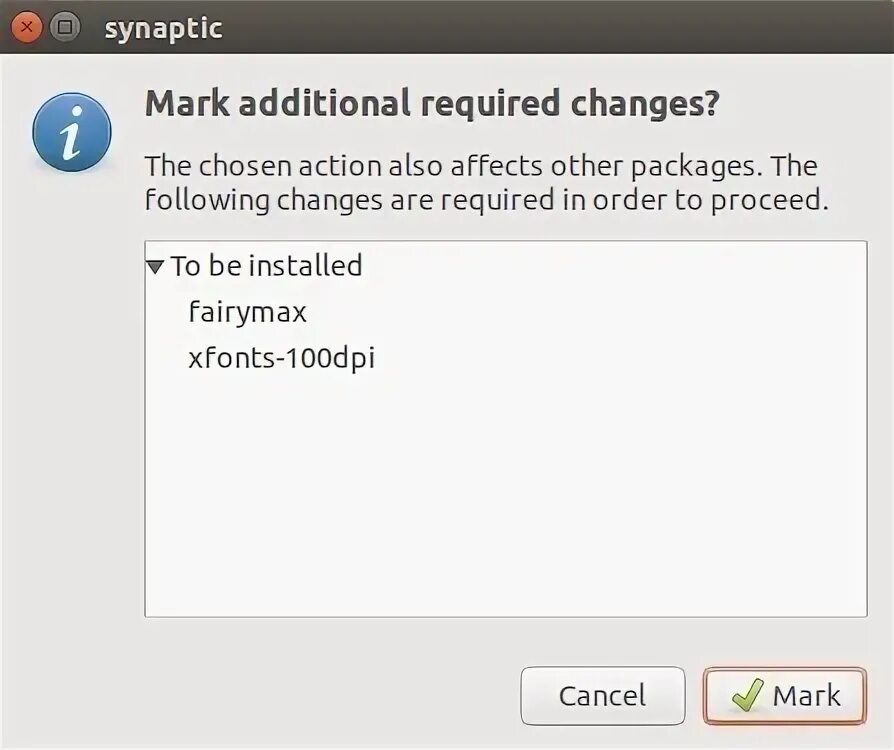Image resolution: width=894 pixels, height=750 pixels.
Task: Click the Mark additional required changes heading
Action: coord(431,104)
